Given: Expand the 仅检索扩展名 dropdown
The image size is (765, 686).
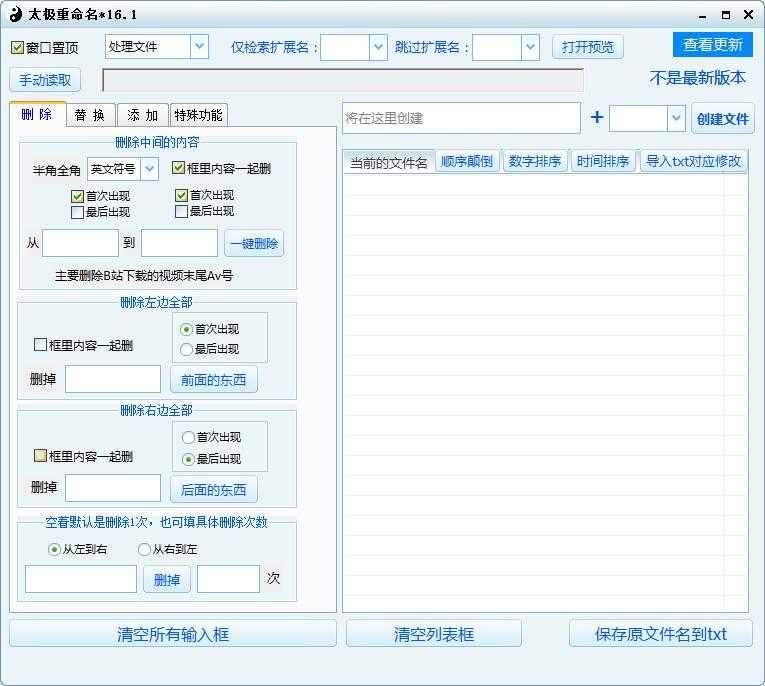Looking at the screenshot, I should pyautogui.click(x=378, y=47).
